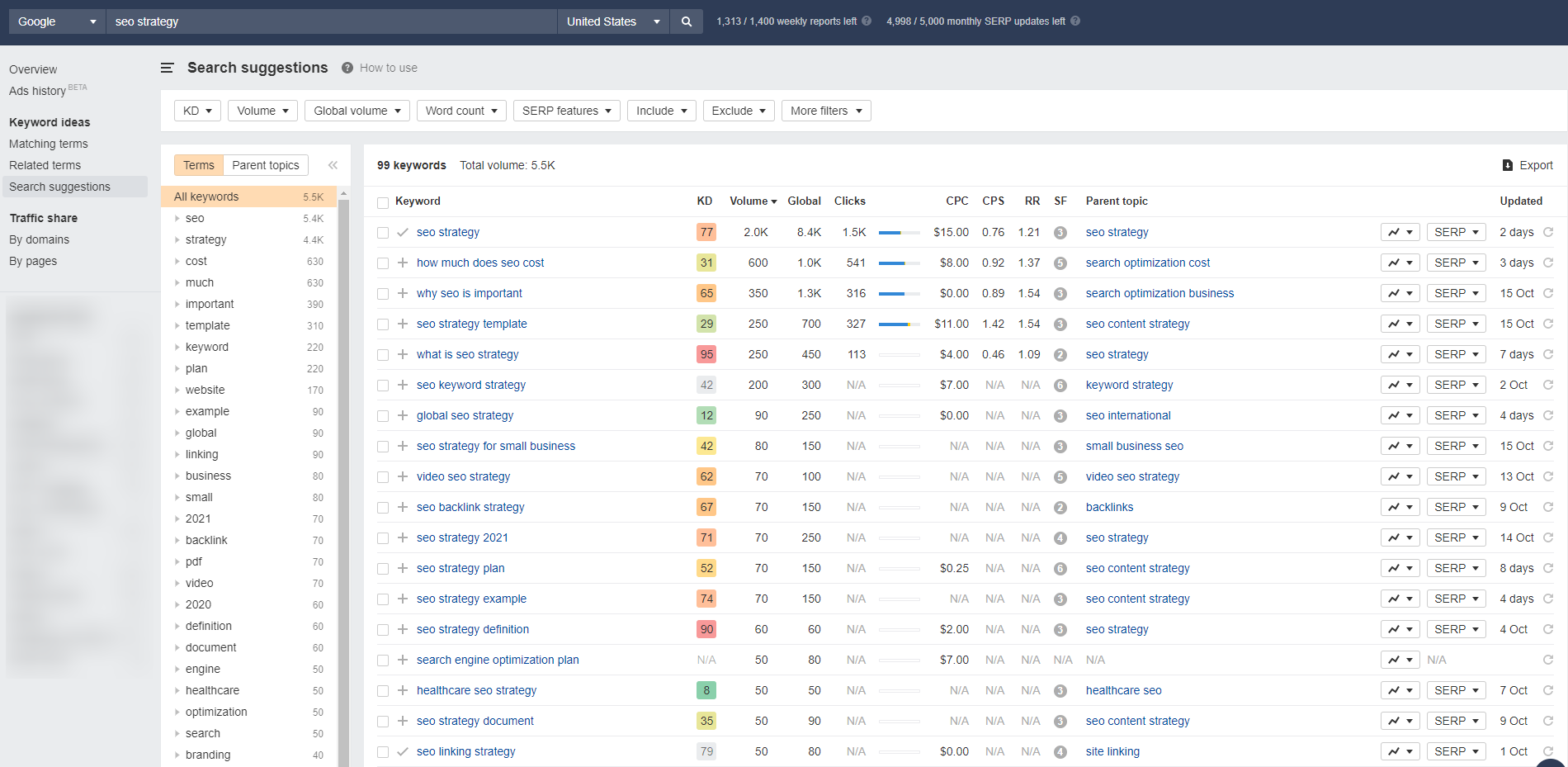Open trend chart for seo keyword strategy row

[1400, 385]
